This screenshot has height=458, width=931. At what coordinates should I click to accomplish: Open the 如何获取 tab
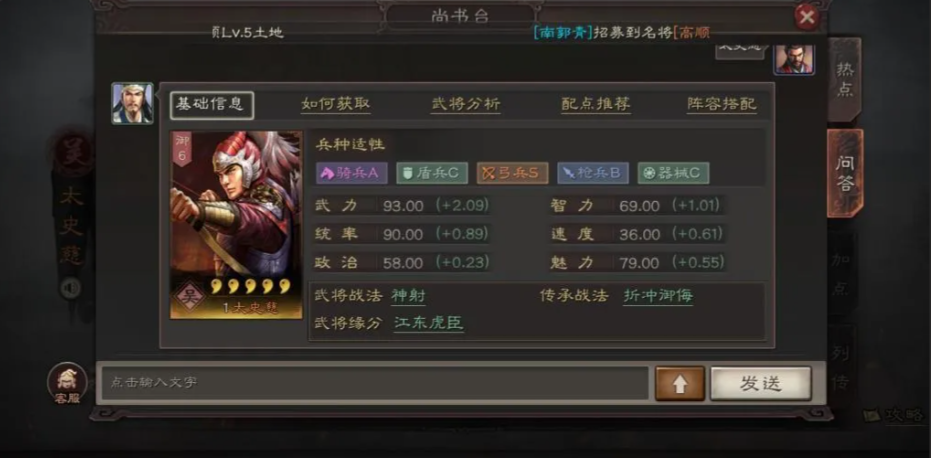[335, 105]
